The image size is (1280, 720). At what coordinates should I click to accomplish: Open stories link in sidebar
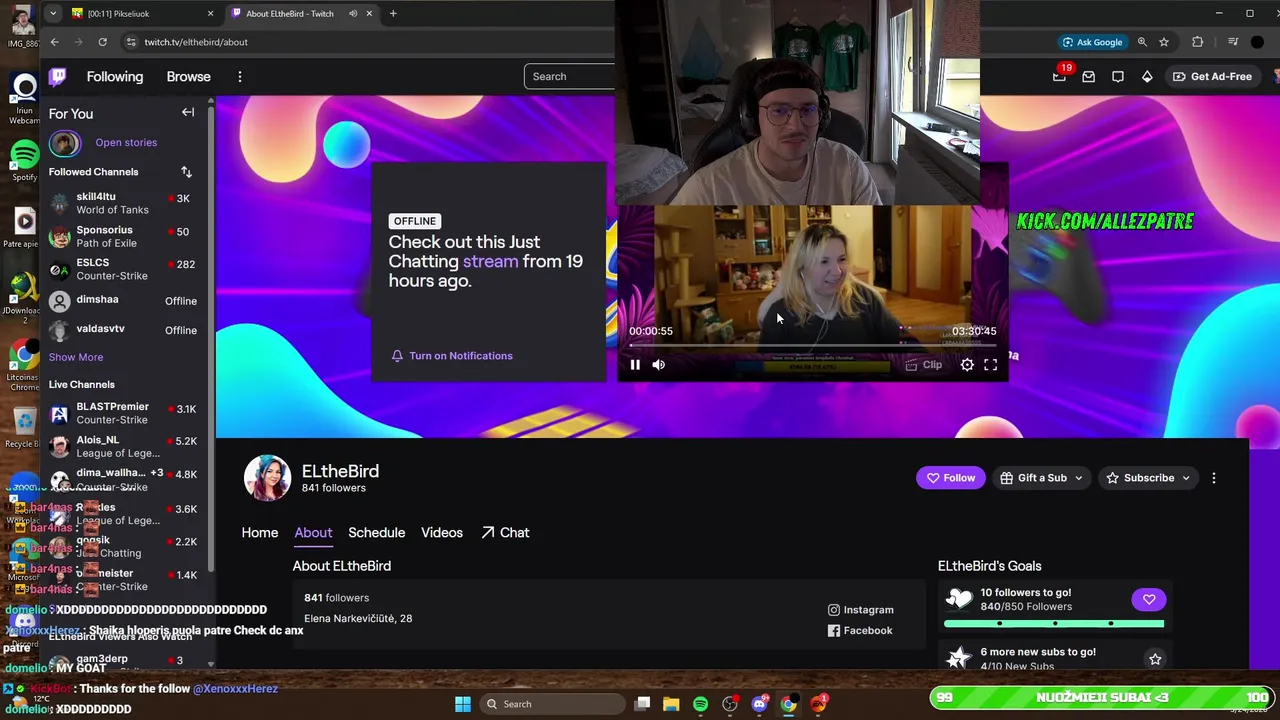tap(126, 143)
